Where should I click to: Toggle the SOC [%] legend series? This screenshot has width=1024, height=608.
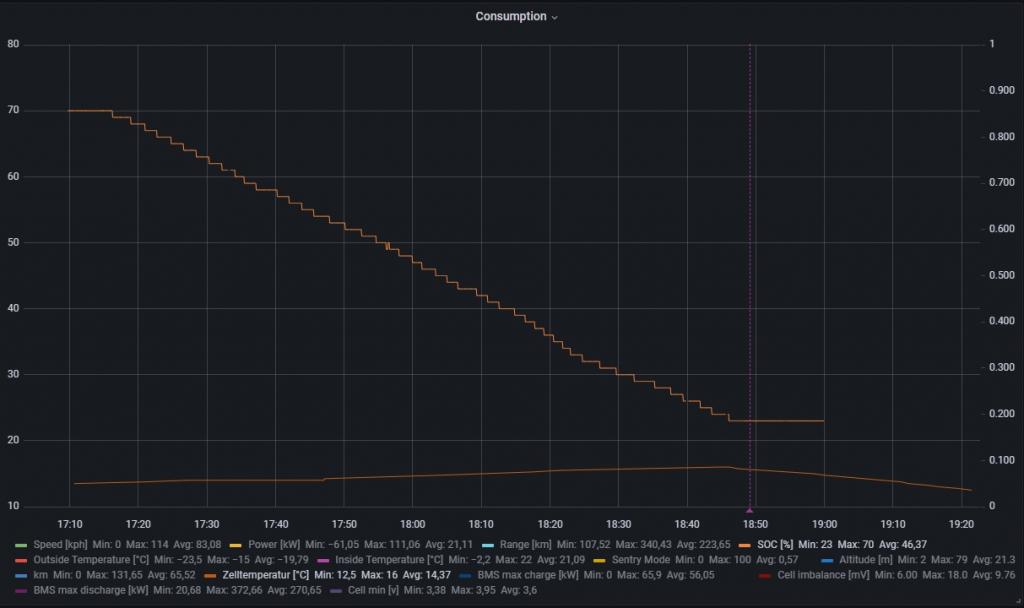click(x=775, y=544)
